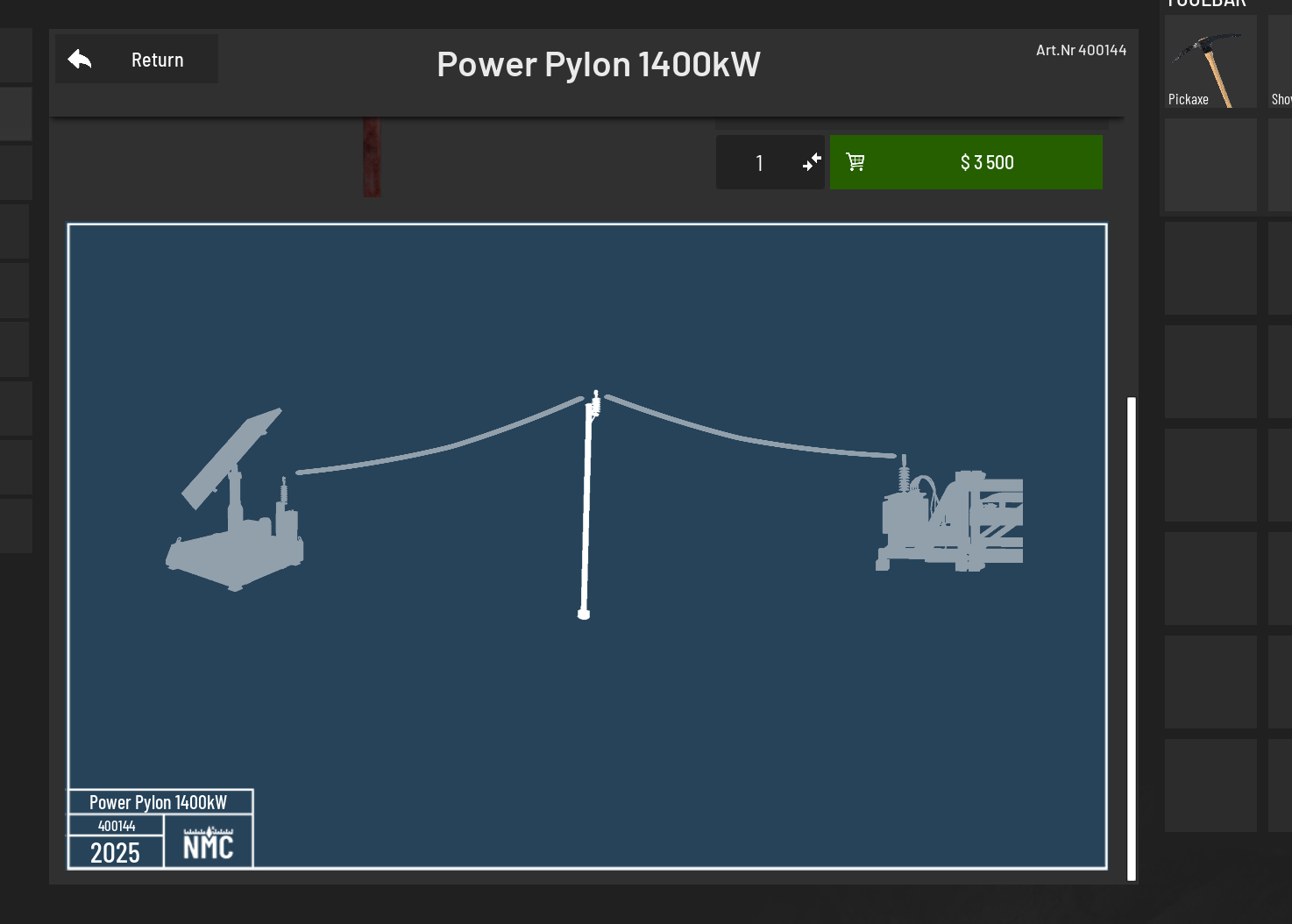Click the Art.Nr 400144 text

[x=1081, y=51]
